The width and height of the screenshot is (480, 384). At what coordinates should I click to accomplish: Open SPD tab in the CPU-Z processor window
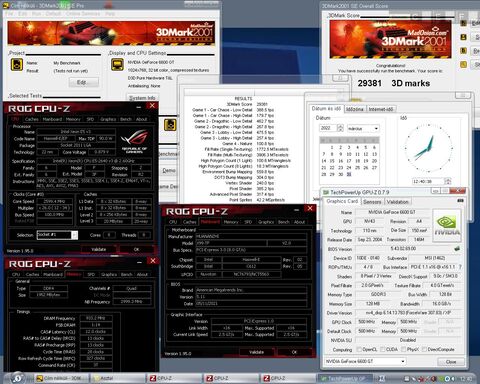click(x=90, y=119)
